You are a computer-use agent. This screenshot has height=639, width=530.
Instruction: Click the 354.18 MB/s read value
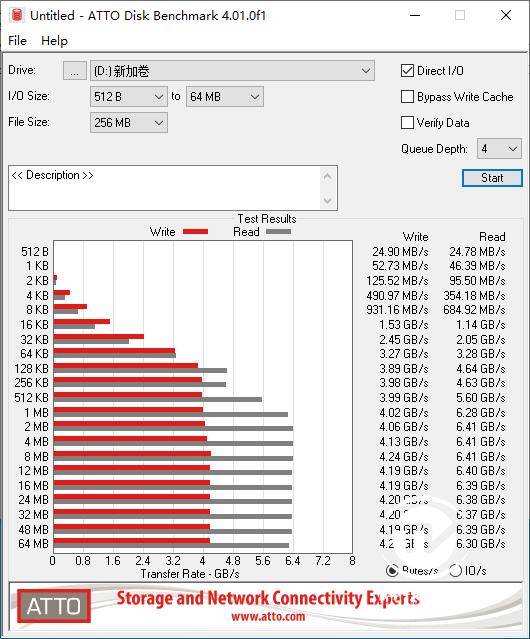(474, 296)
